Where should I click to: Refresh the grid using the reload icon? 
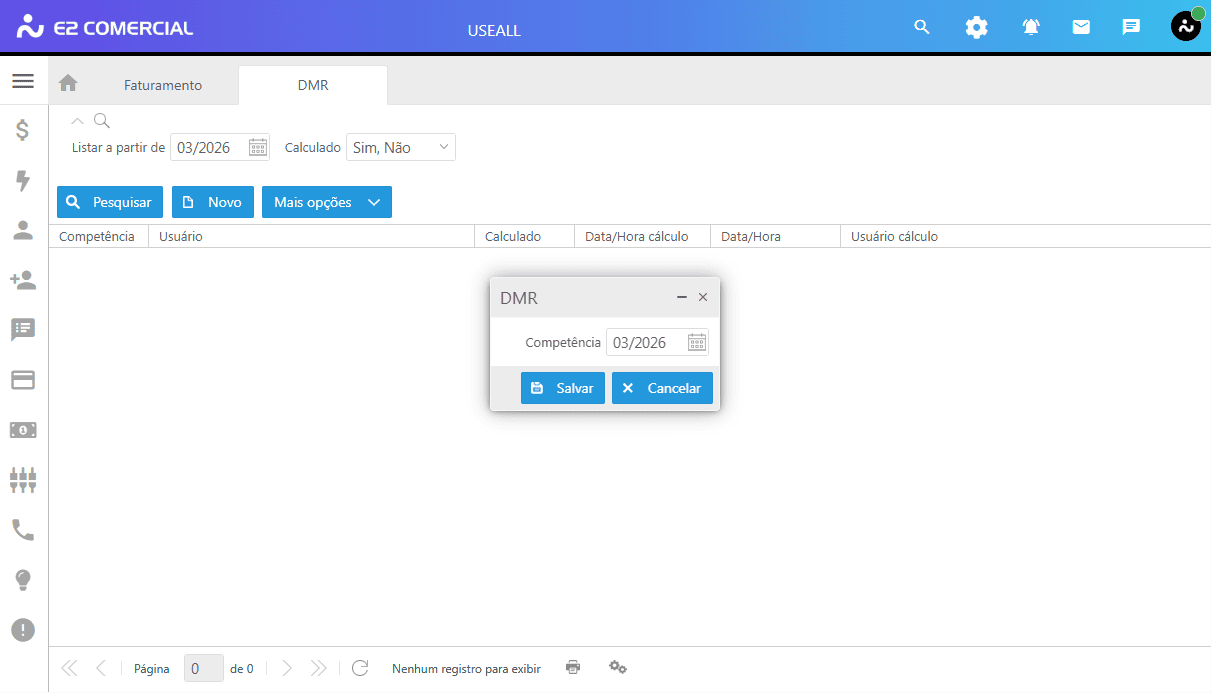pyautogui.click(x=360, y=668)
